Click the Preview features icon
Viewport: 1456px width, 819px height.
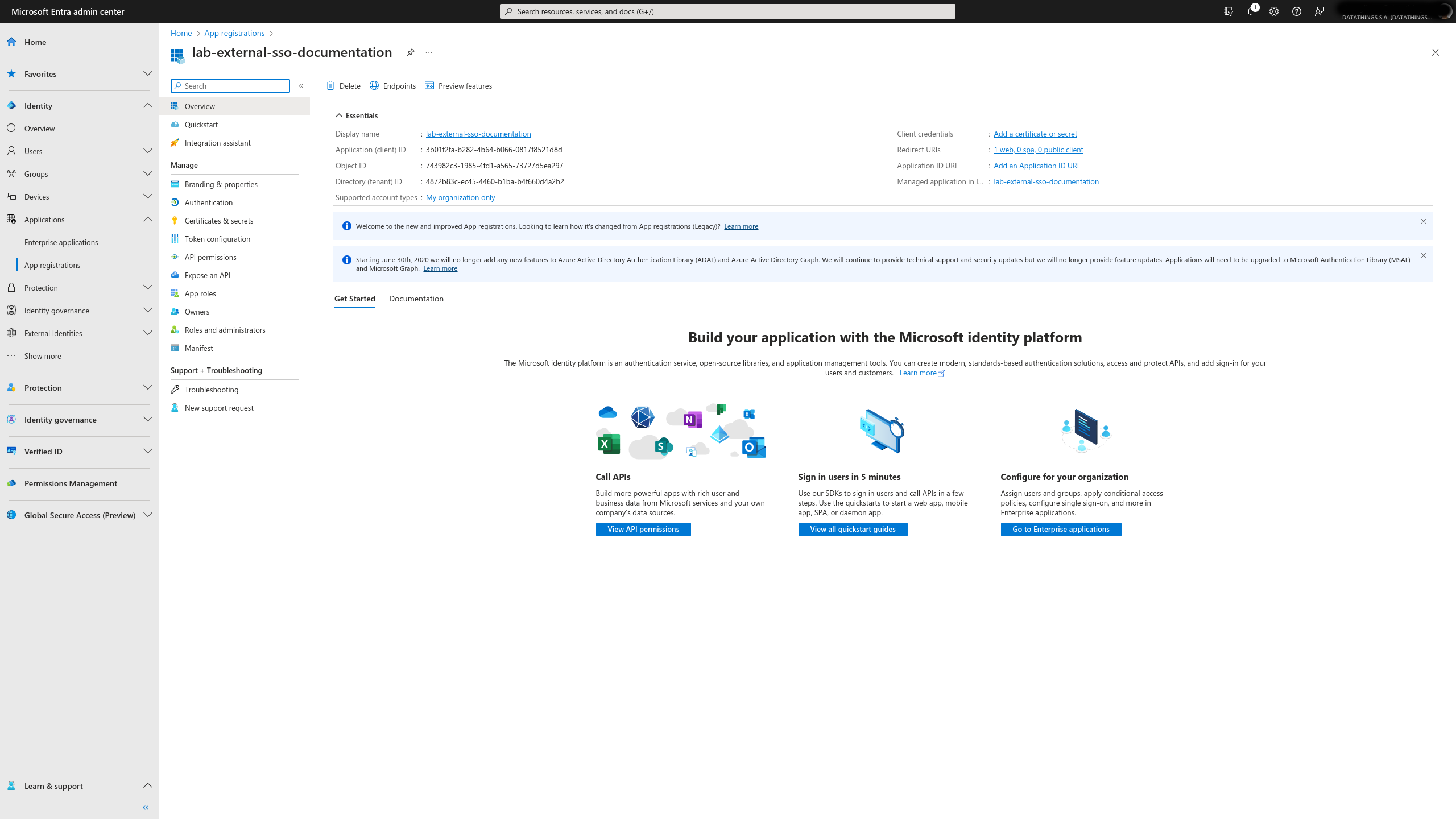click(x=429, y=85)
